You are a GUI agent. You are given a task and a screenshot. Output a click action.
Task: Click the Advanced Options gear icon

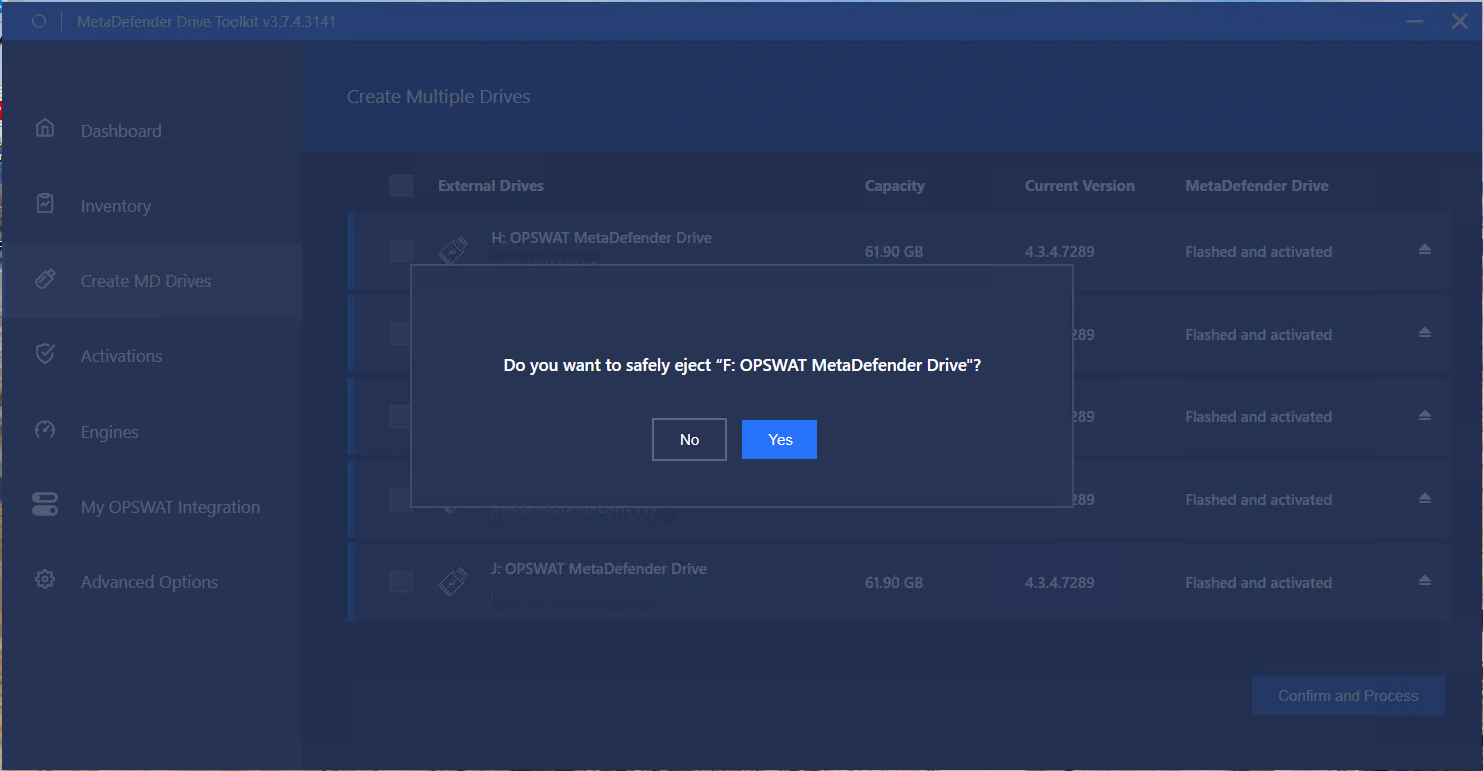[44, 579]
